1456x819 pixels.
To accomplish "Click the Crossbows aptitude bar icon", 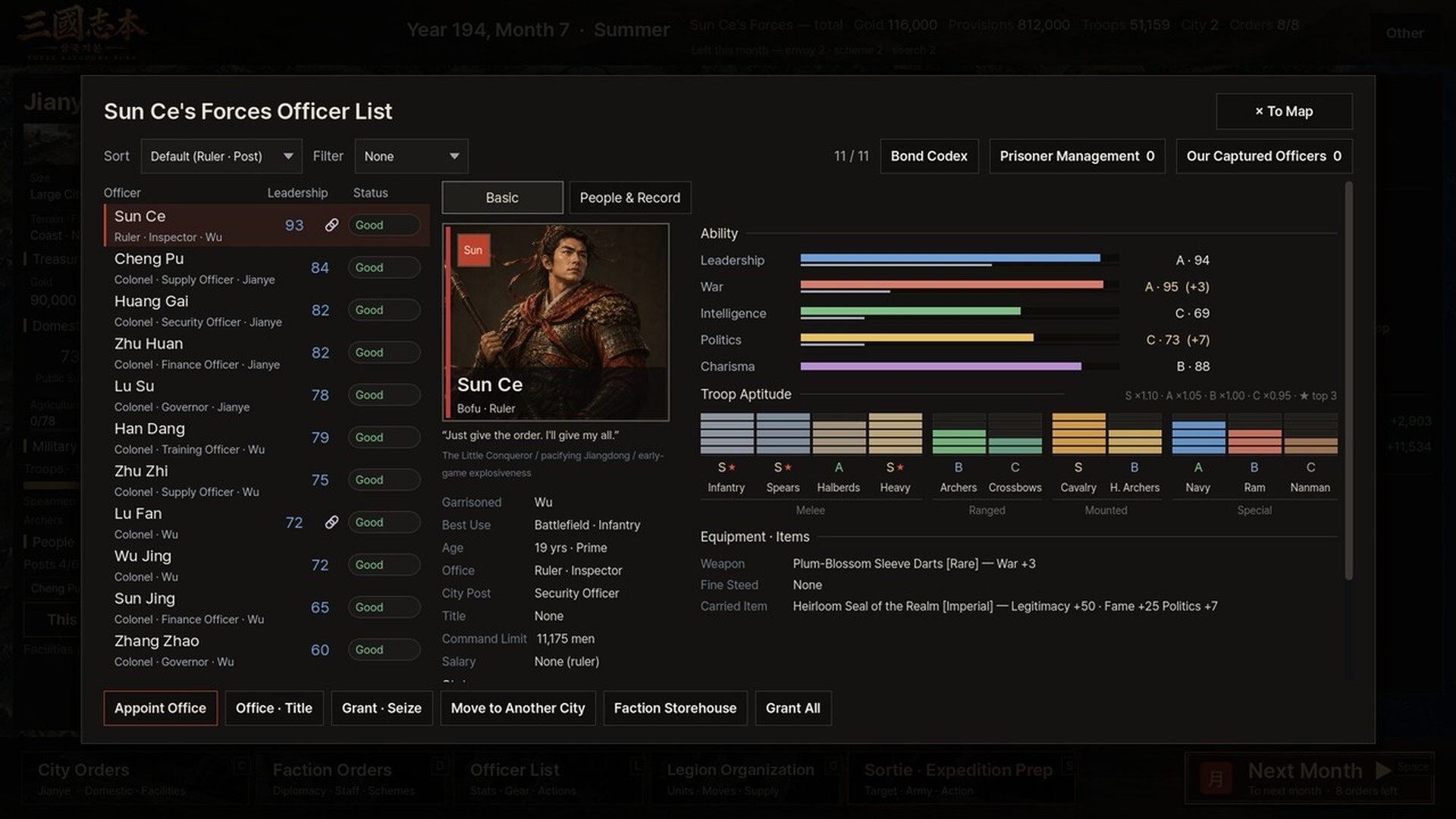I will [1015, 433].
